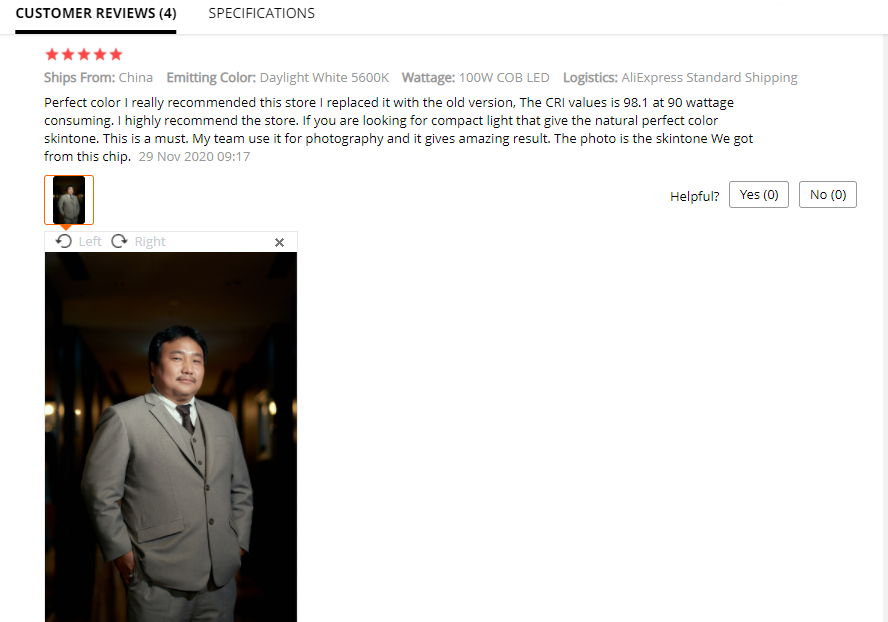This screenshot has height=622, width=888.
Task: Select the Customer Reviews (4) tab
Action: point(96,13)
